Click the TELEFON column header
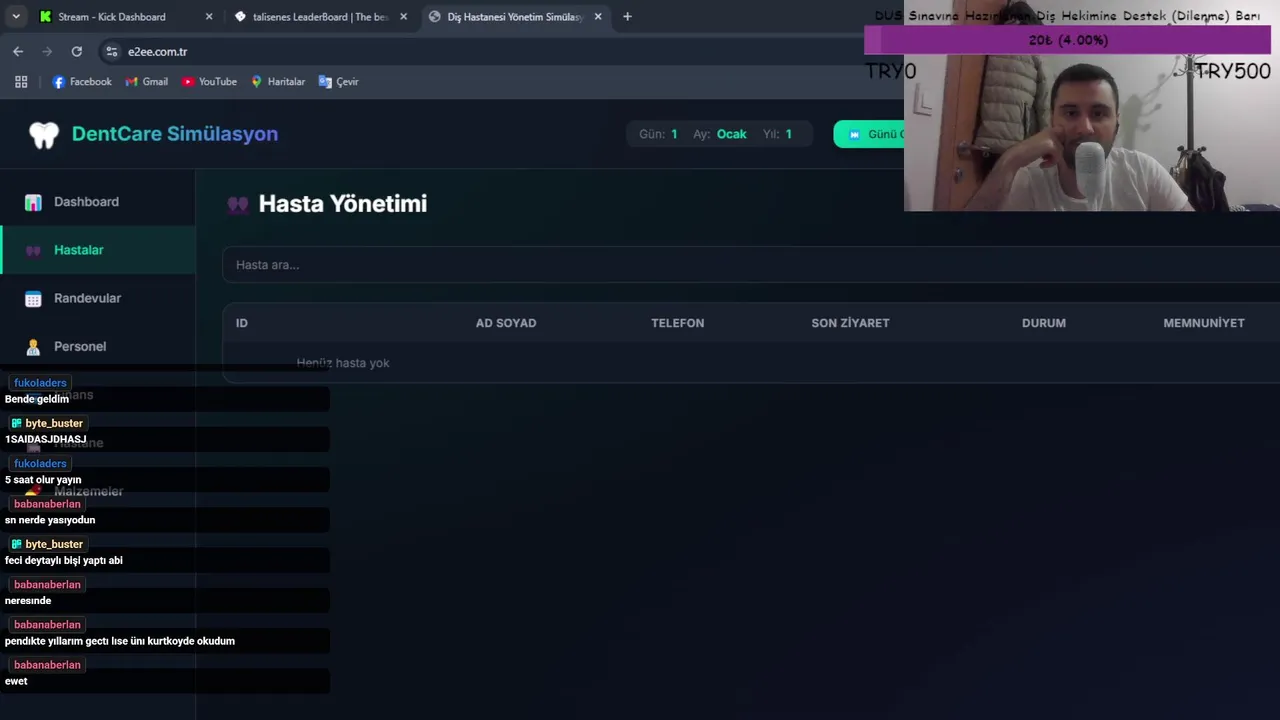 tap(678, 323)
